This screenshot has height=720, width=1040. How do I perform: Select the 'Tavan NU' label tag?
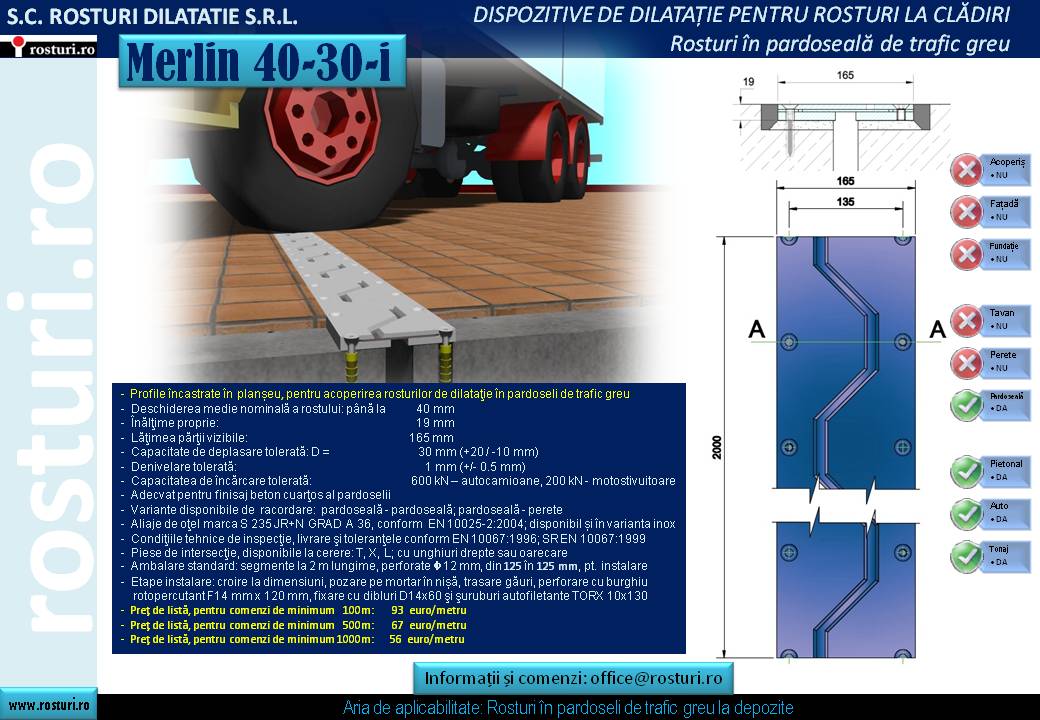1006,319
